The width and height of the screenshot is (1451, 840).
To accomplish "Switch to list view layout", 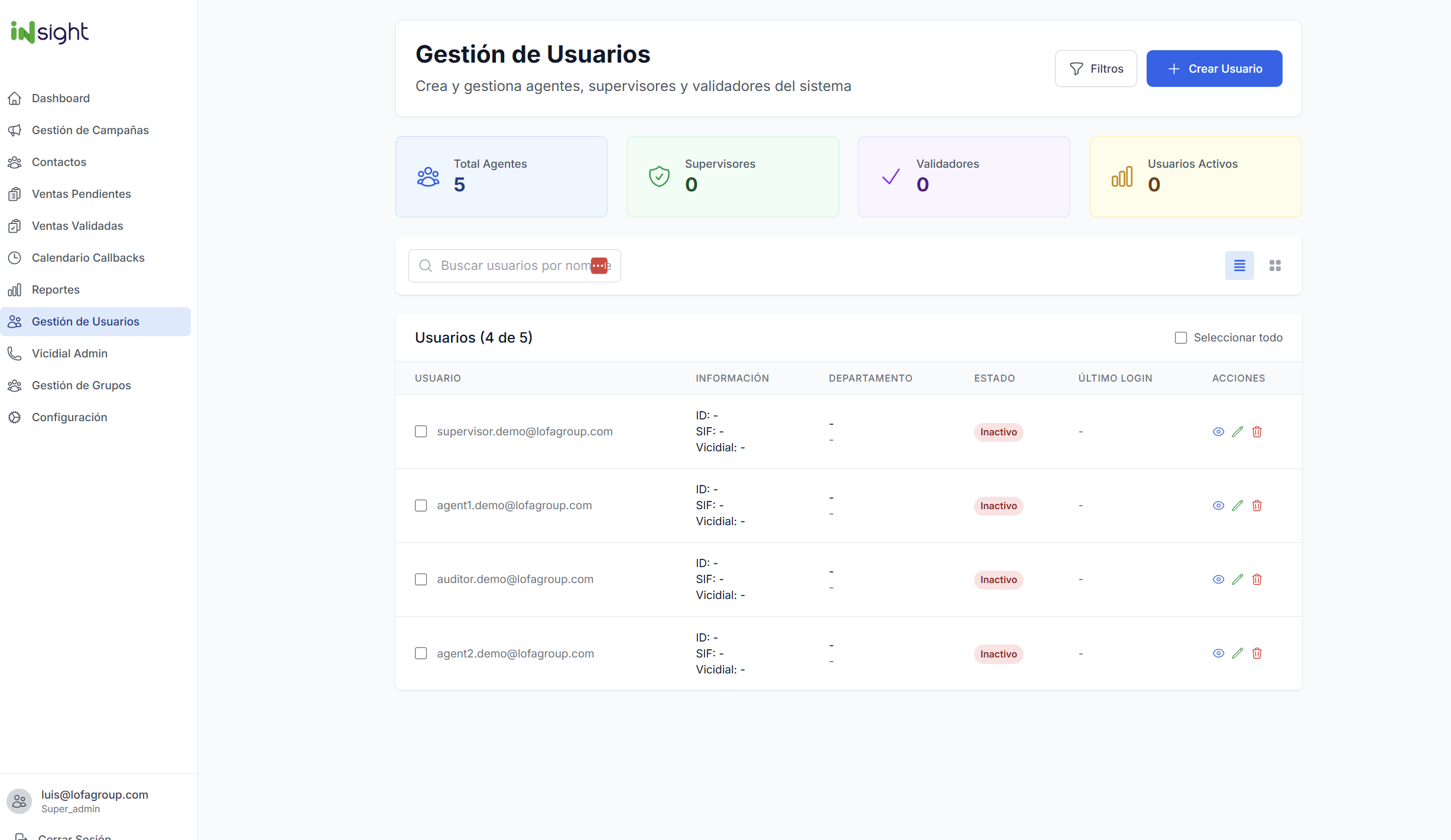I will [x=1239, y=265].
